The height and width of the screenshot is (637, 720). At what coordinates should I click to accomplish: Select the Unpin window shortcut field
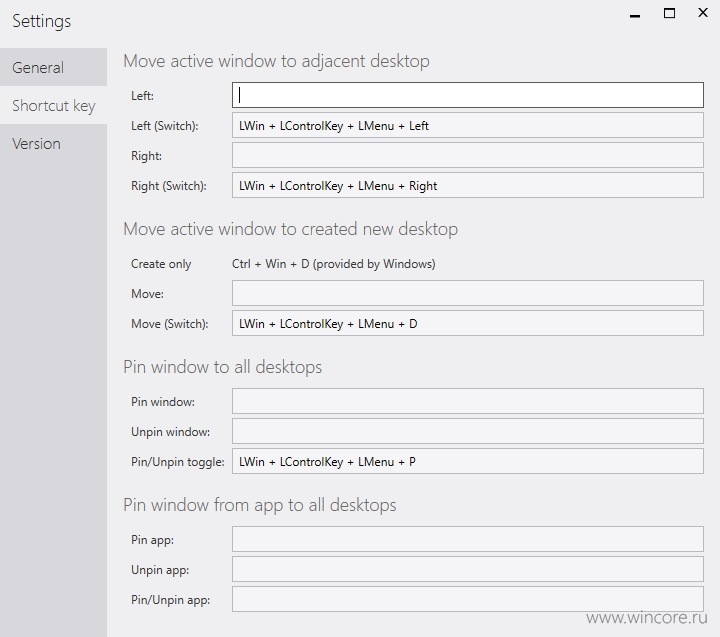pyautogui.click(x=467, y=431)
